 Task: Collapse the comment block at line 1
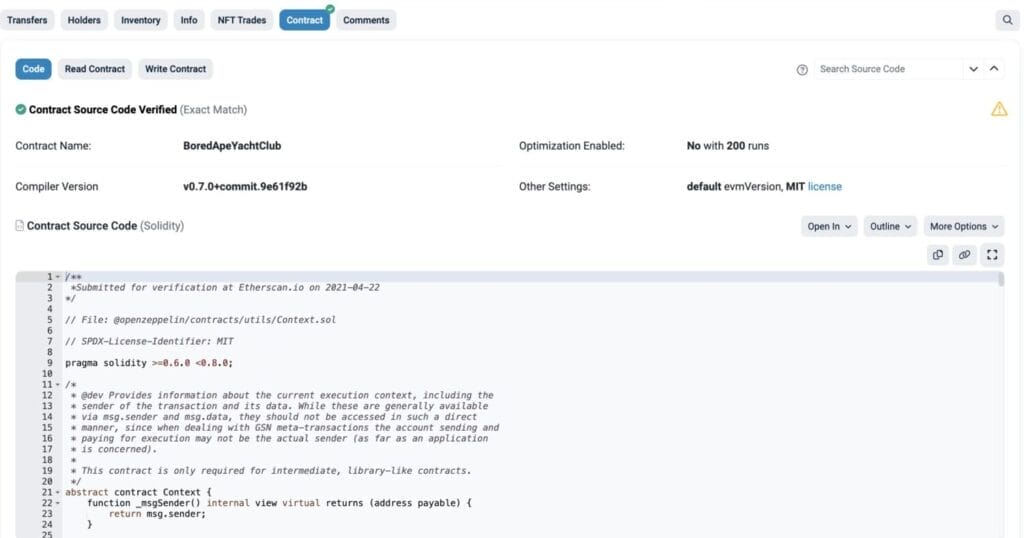[58, 277]
